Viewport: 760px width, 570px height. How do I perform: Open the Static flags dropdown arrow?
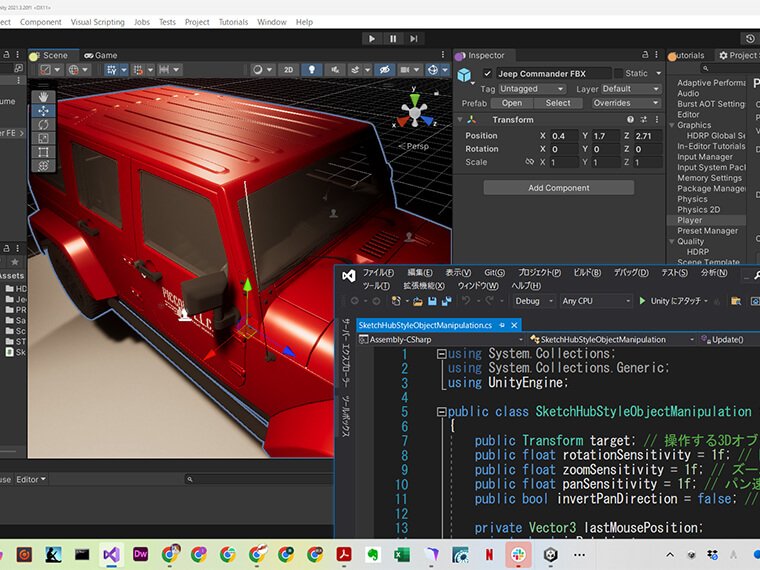[x=658, y=73]
